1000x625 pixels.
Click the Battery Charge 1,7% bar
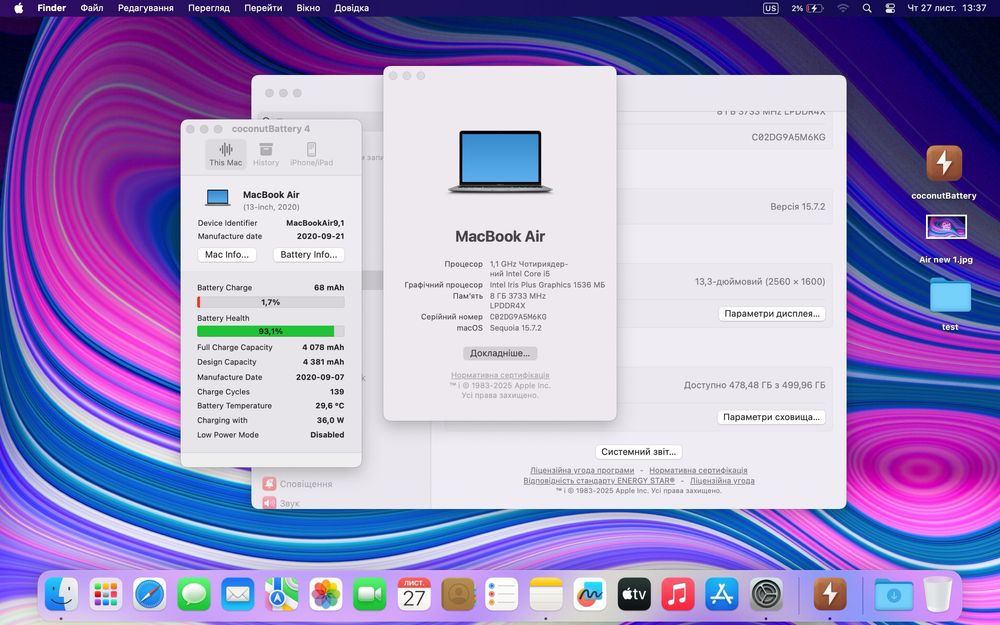click(270, 302)
